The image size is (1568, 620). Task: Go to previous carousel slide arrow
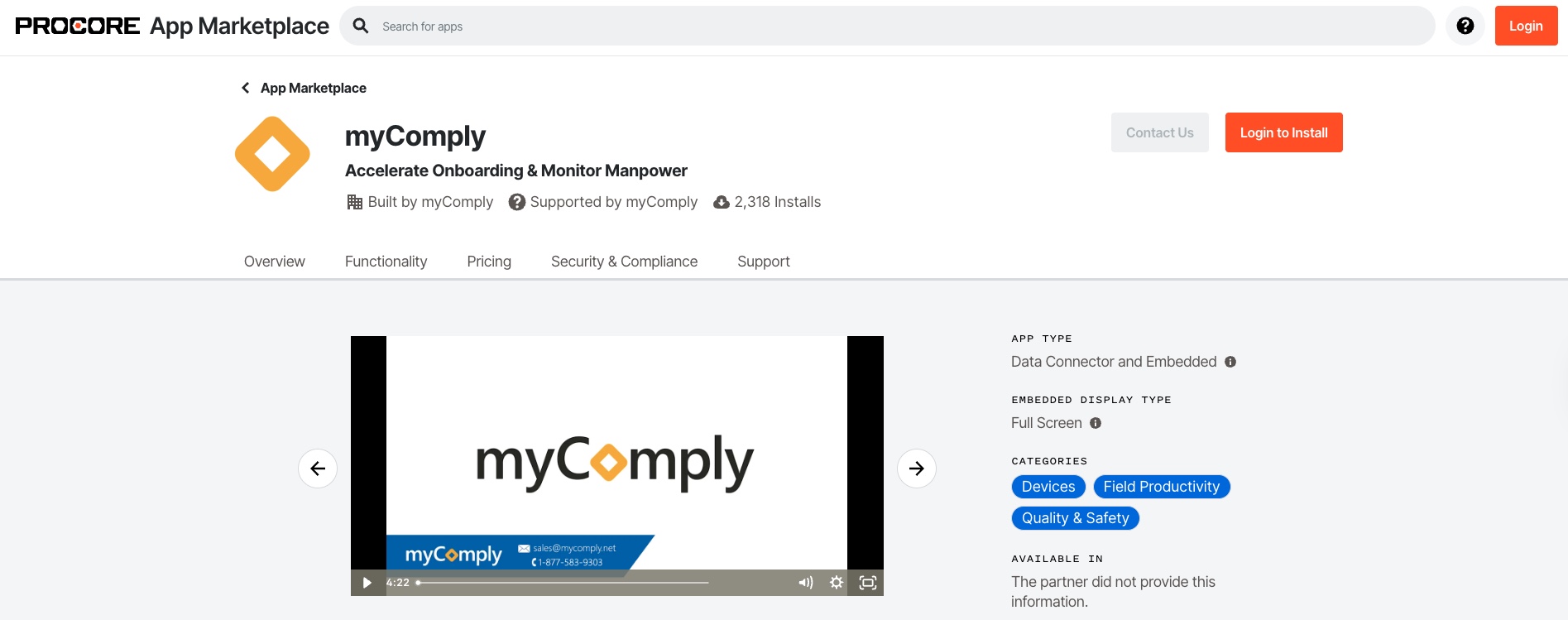318,469
